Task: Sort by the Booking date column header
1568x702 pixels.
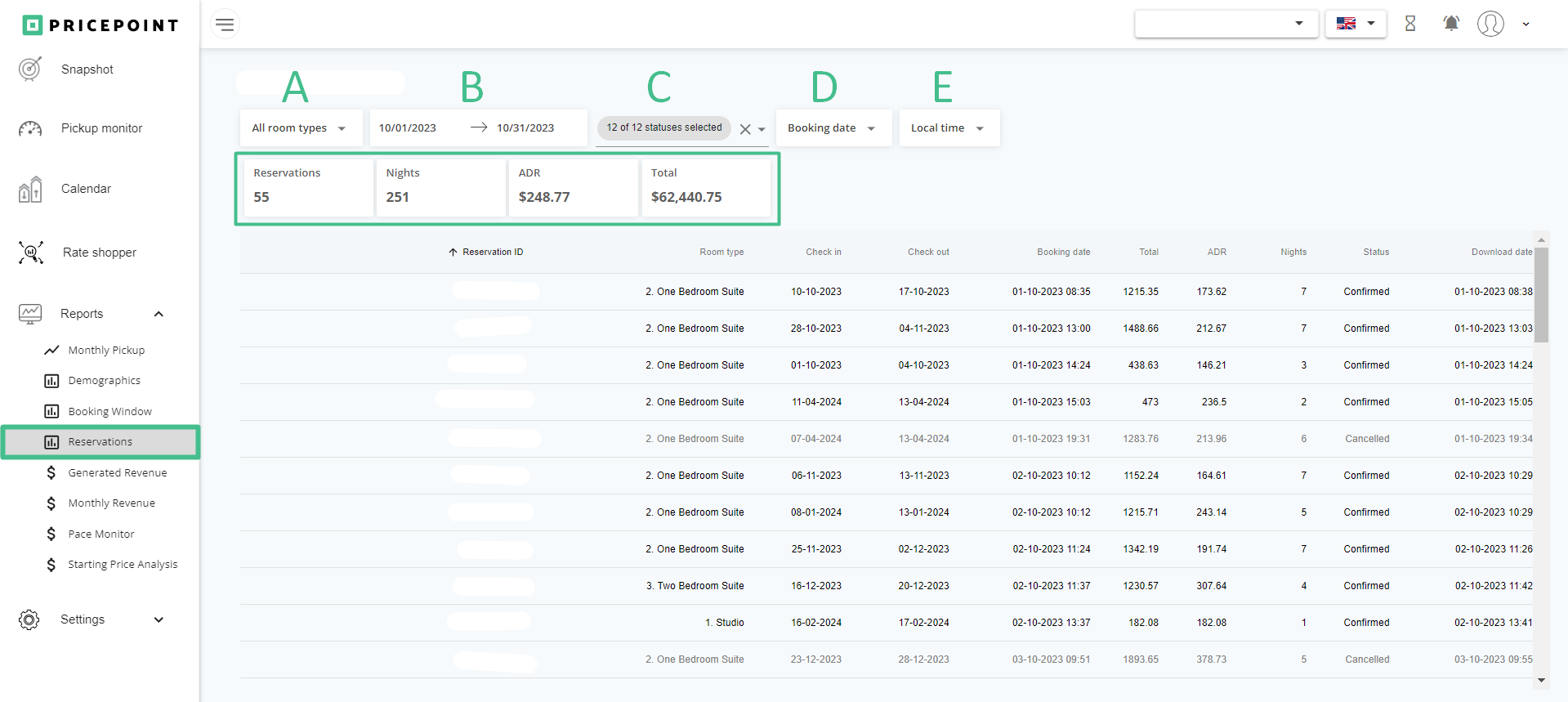Action: tap(1063, 252)
